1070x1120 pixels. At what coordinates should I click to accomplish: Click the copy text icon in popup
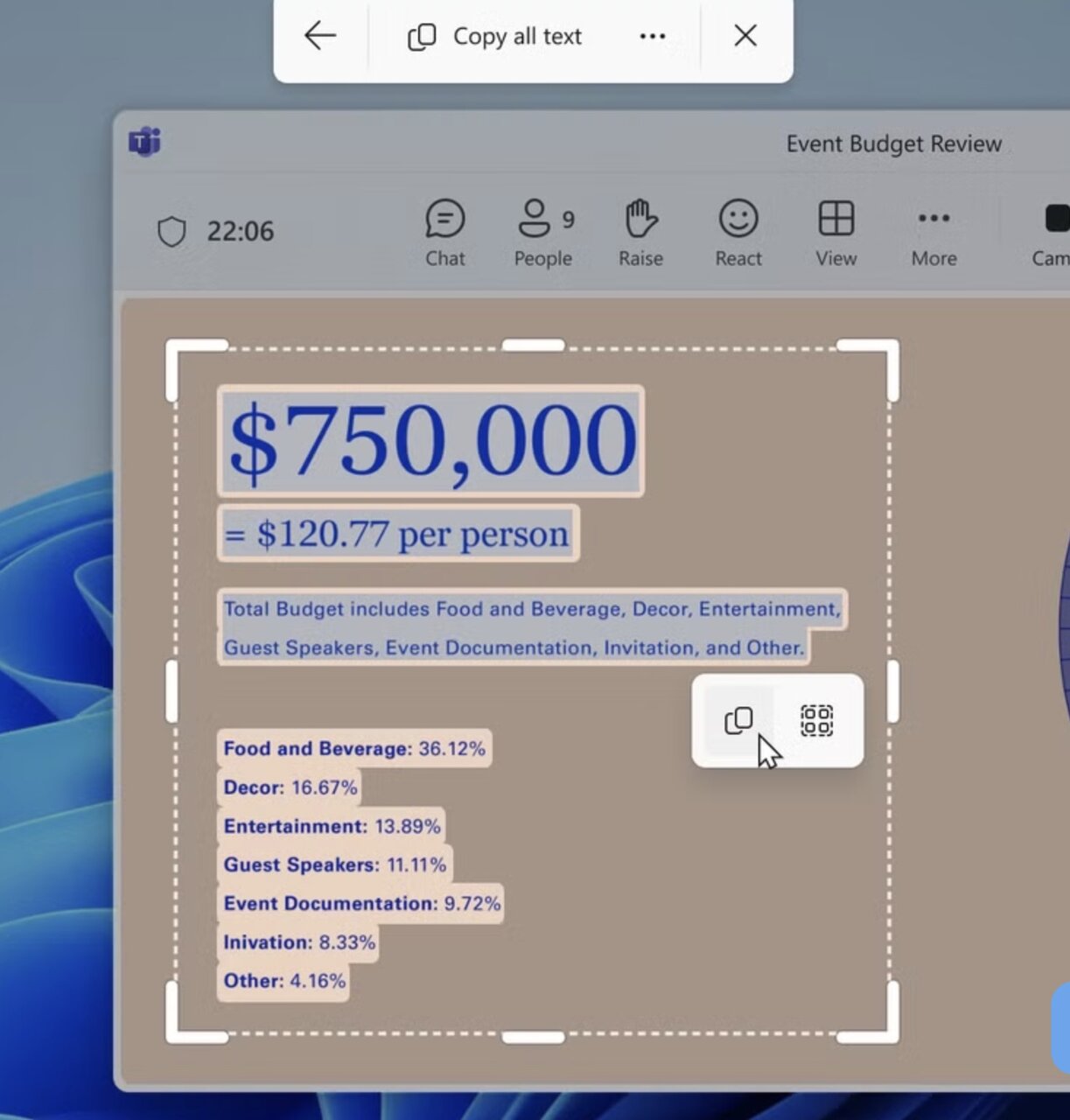739,720
